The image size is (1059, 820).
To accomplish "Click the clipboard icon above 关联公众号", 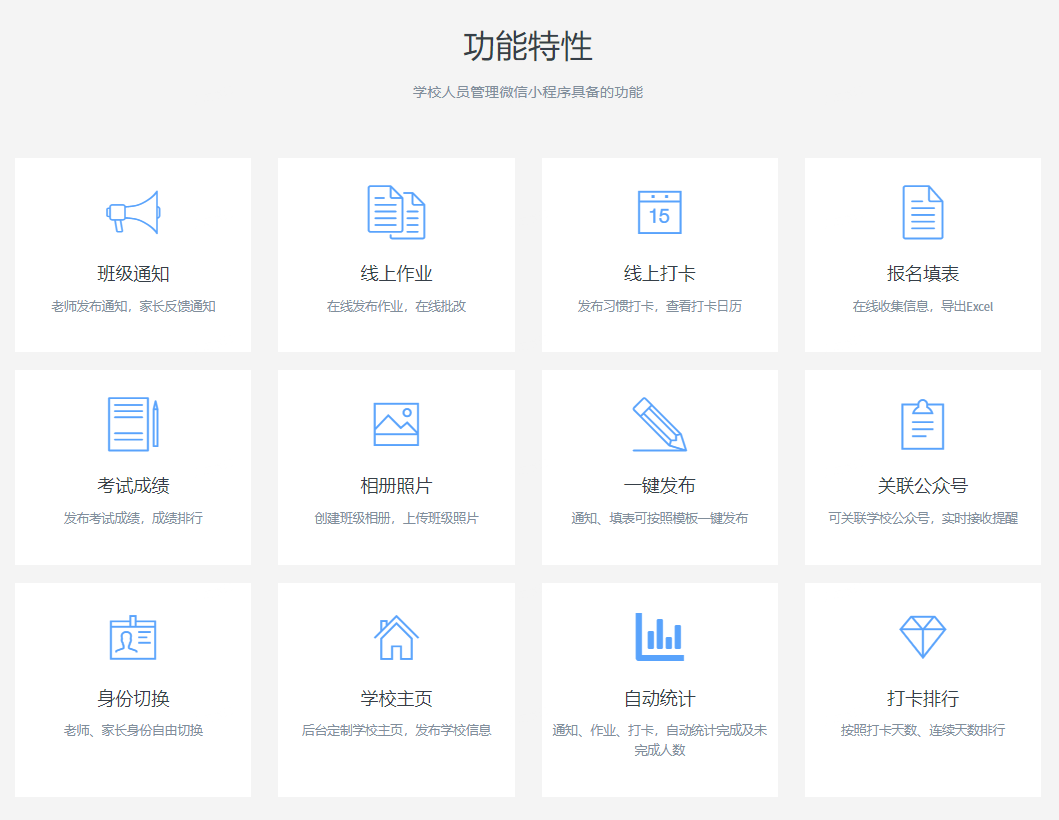I will click(x=922, y=424).
